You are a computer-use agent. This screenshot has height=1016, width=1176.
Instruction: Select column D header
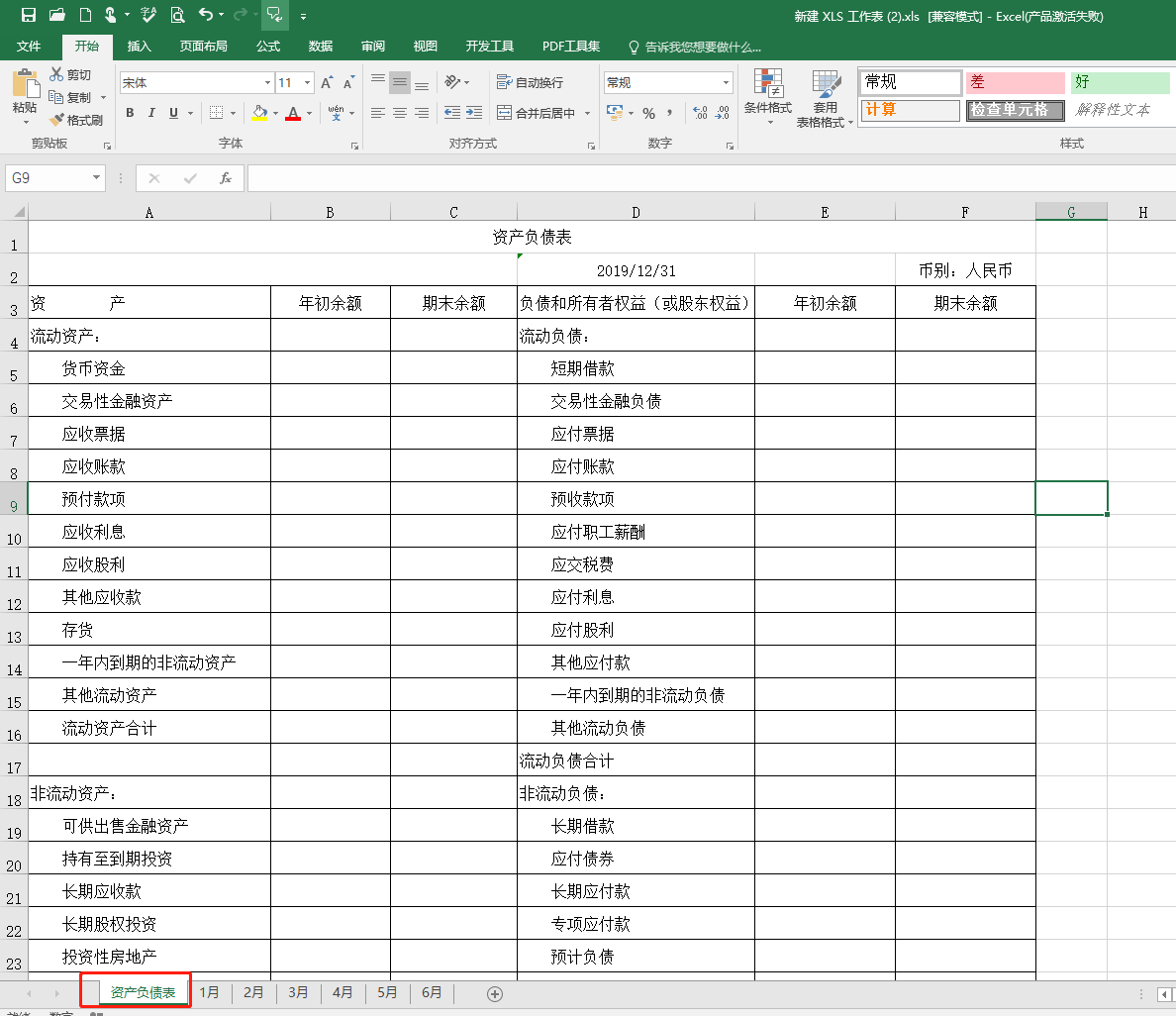(636, 212)
